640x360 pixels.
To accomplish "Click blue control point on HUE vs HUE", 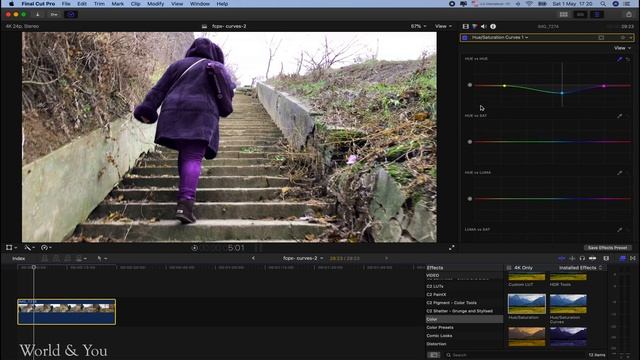I will [562, 93].
